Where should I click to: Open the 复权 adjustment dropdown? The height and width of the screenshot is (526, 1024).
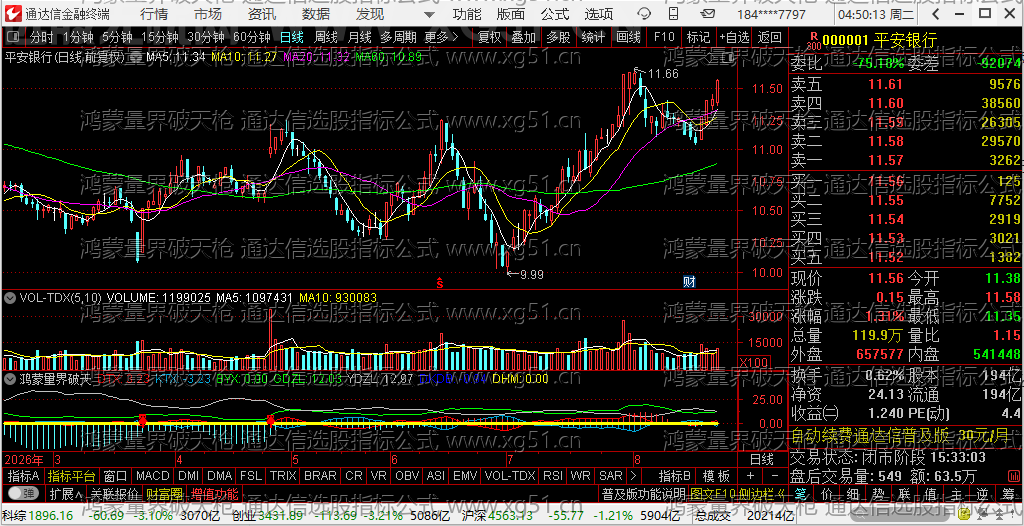pyautogui.click(x=489, y=37)
